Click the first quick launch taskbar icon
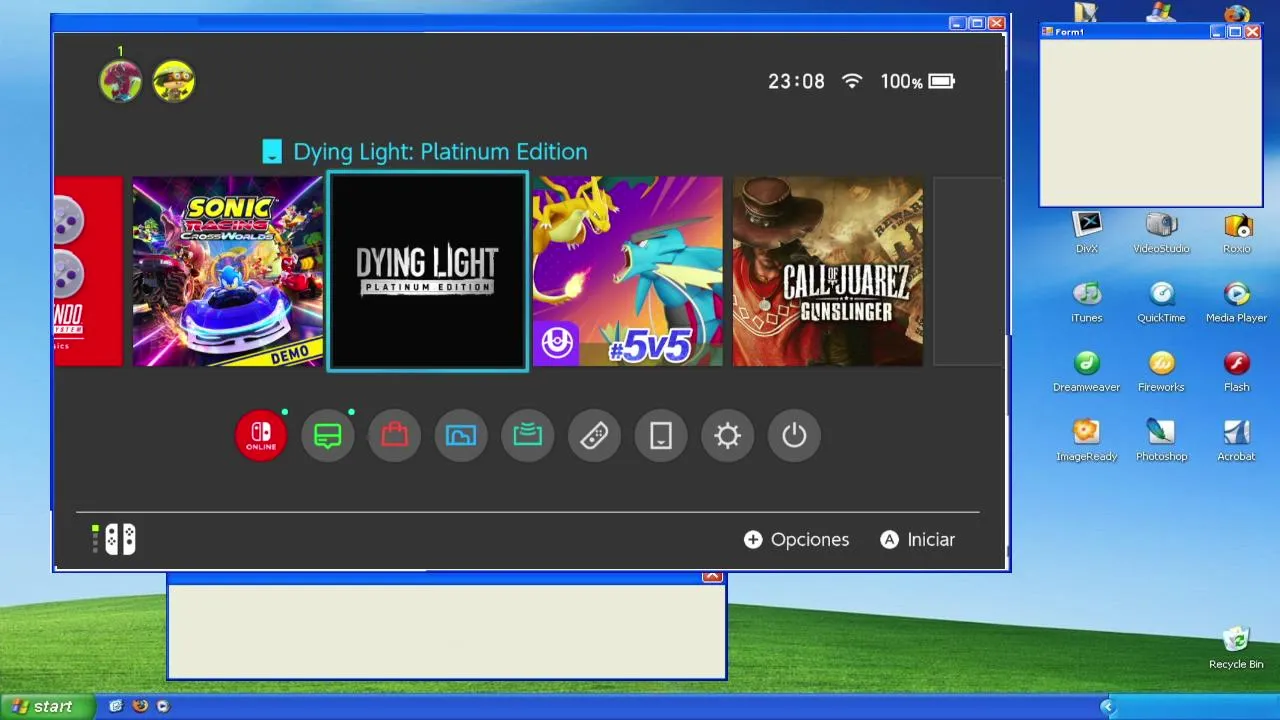 pyautogui.click(x=116, y=706)
